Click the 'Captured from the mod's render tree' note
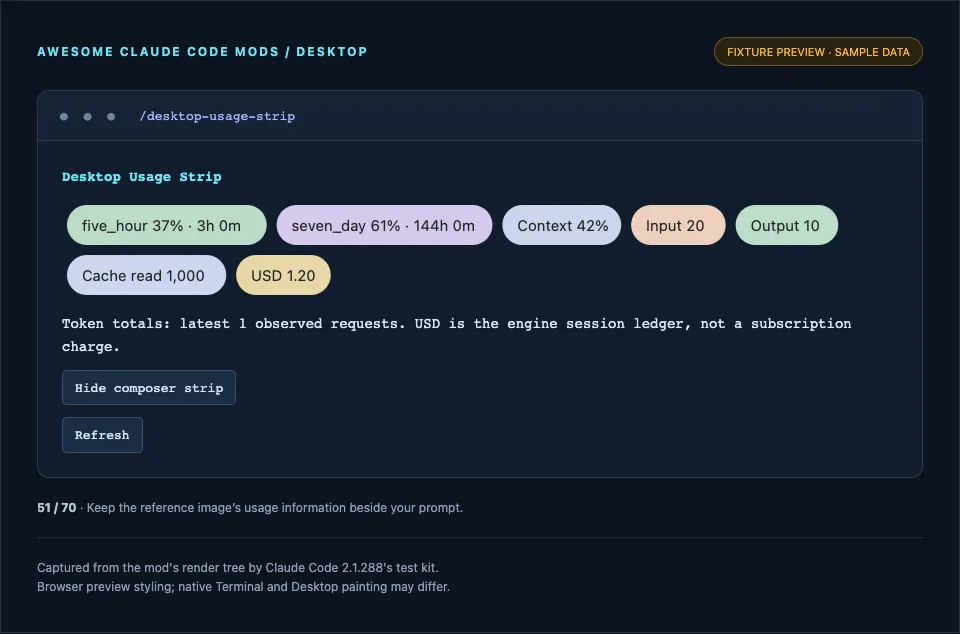This screenshot has width=960, height=634. [x=238, y=568]
